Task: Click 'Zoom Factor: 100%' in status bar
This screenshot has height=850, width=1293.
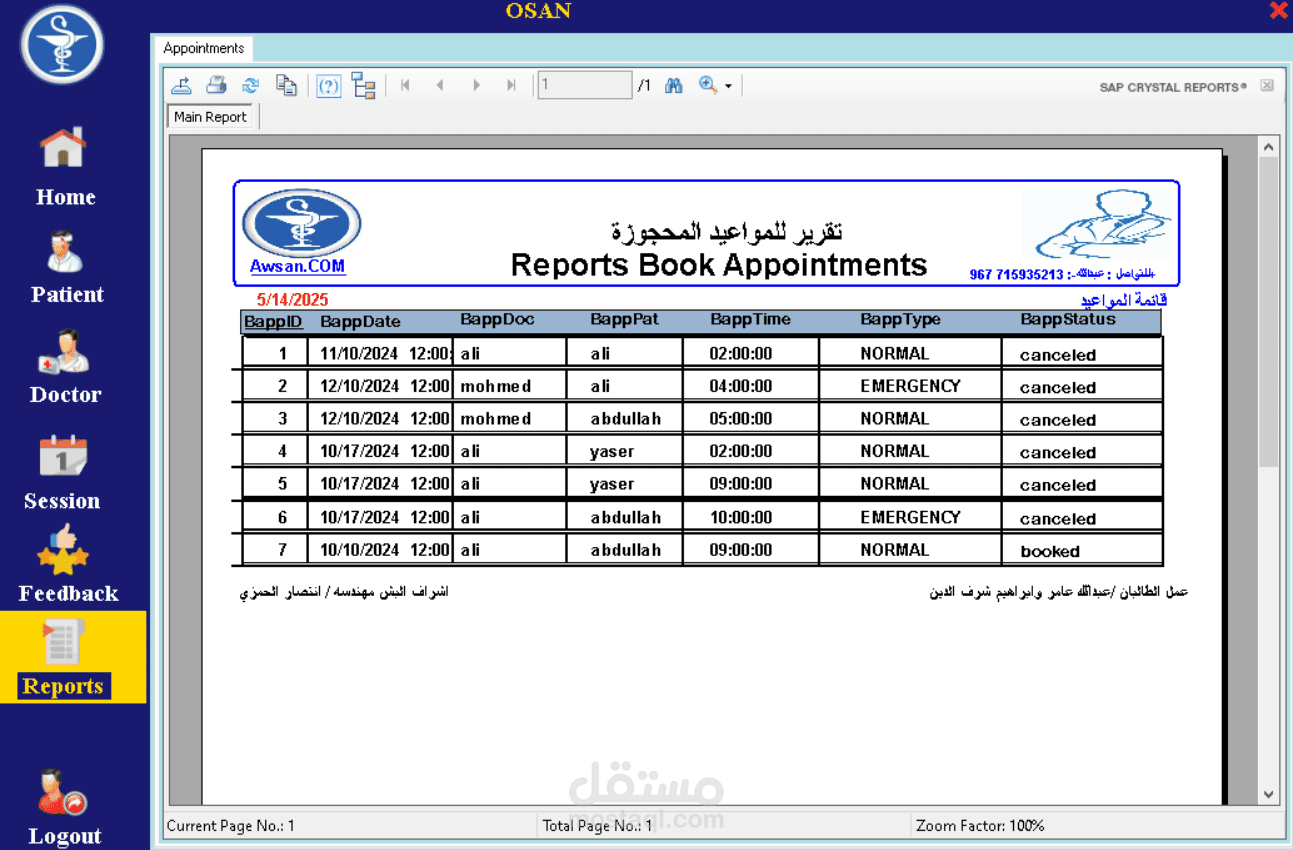Action: [x=980, y=826]
